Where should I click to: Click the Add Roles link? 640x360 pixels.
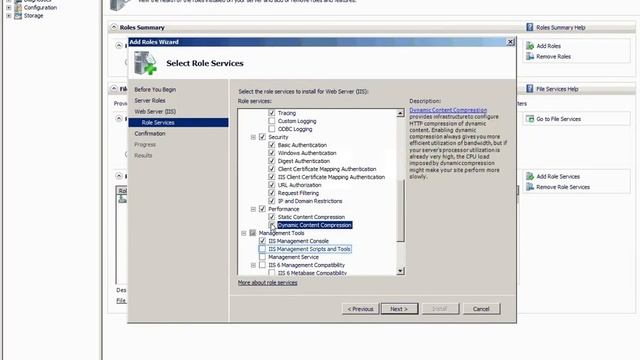(549, 46)
